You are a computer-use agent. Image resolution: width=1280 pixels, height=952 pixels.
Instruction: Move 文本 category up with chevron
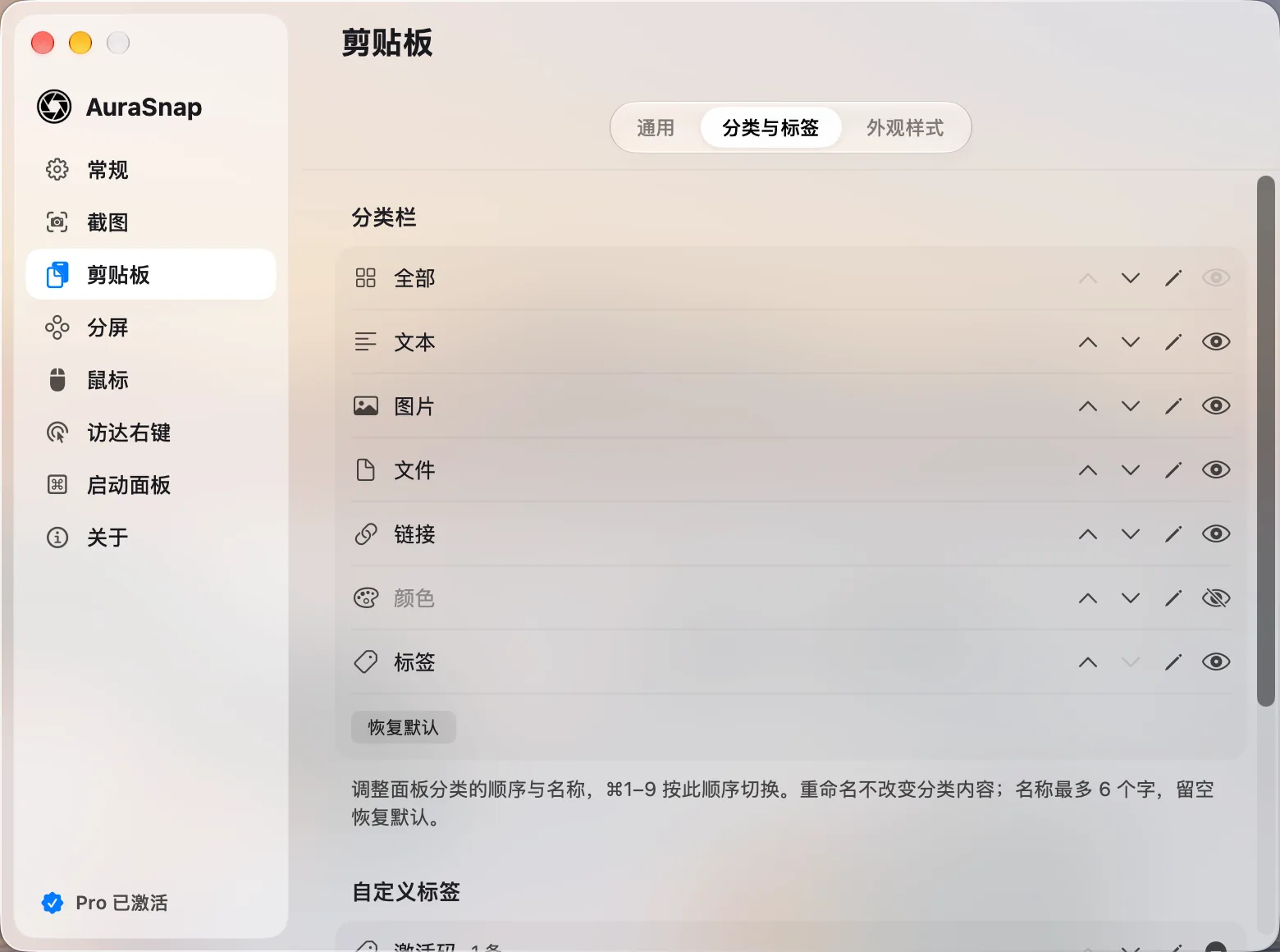[x=1088, y=342]
